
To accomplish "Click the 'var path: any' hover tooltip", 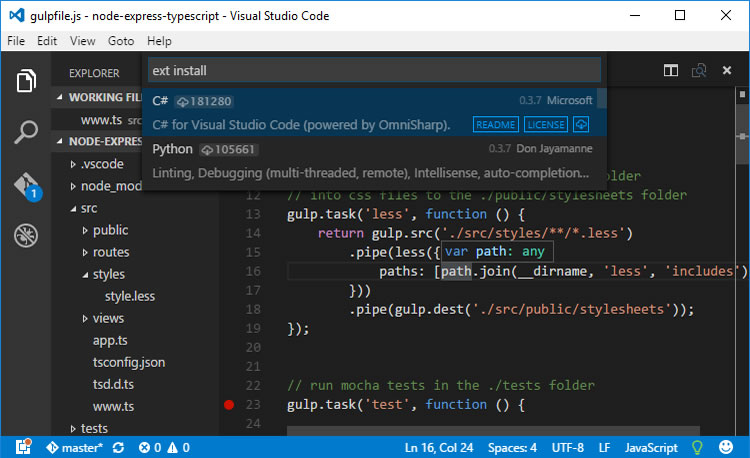I will (496, 251).
